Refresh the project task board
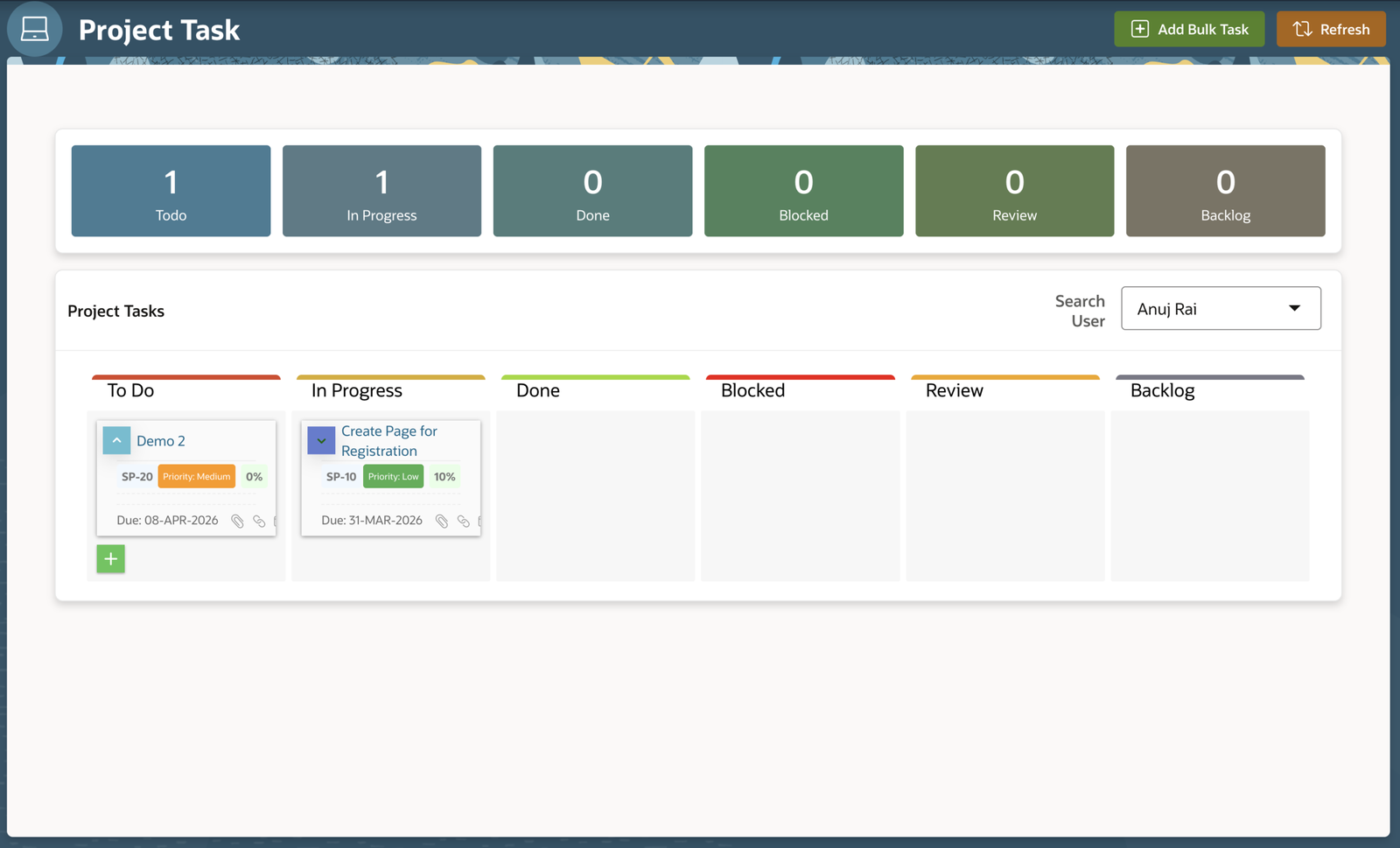This screenshot has height=848, width=1400. (1331, 29)
